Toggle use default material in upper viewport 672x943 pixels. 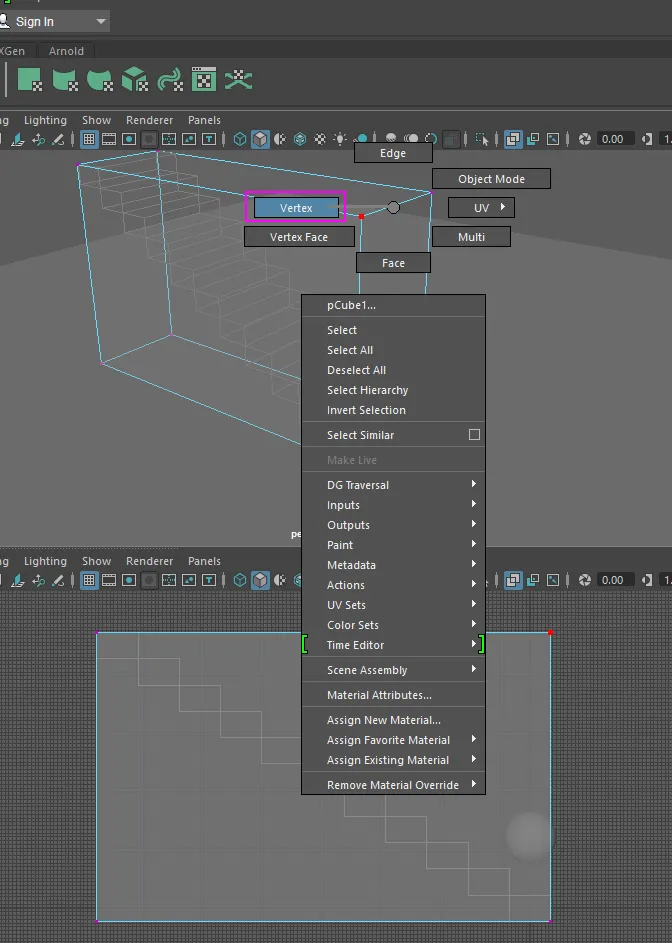point(280,140)
